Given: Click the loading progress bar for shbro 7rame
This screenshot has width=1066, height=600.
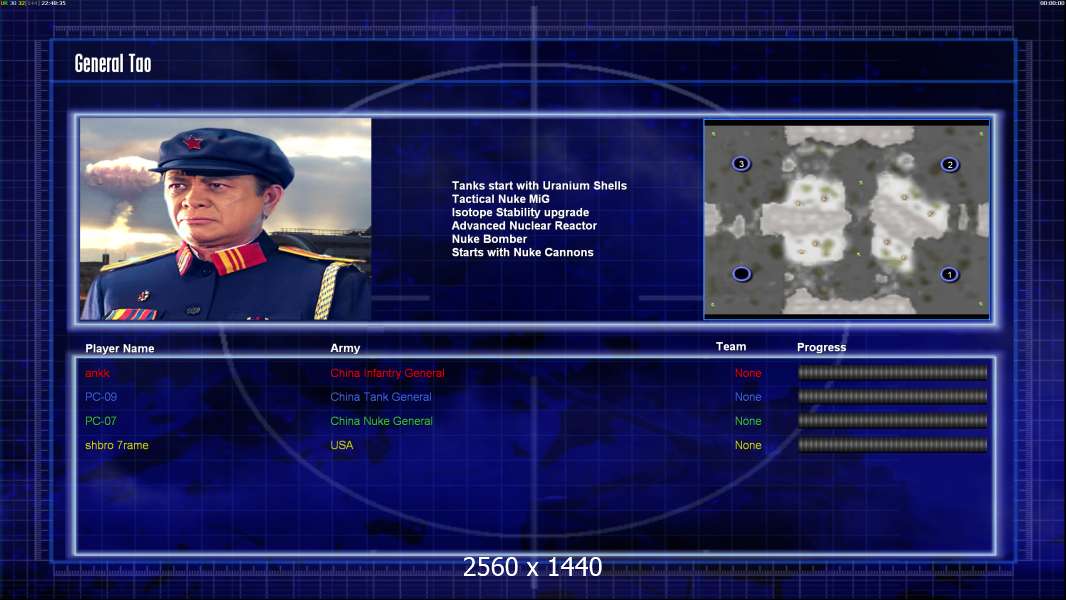Looking at the screenshot, I should pos(893,445).
